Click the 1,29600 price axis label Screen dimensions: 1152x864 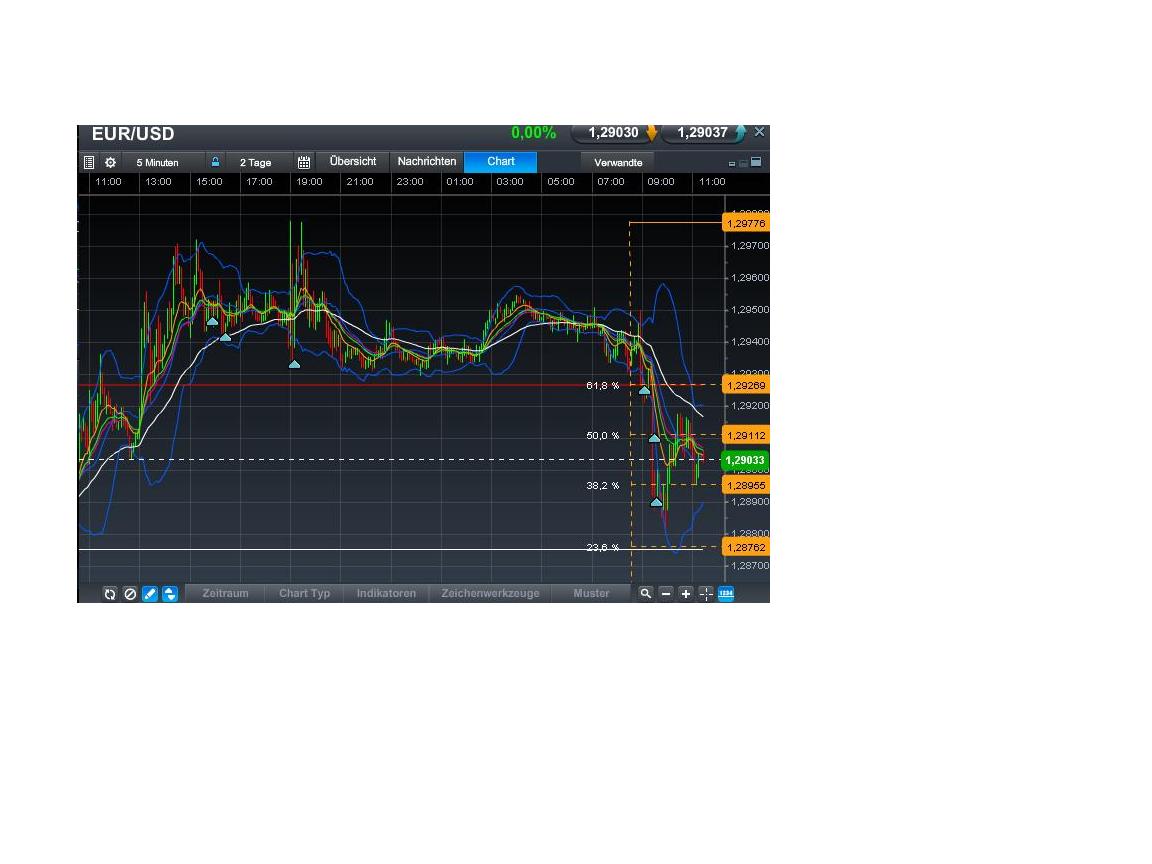click(750, 278)
